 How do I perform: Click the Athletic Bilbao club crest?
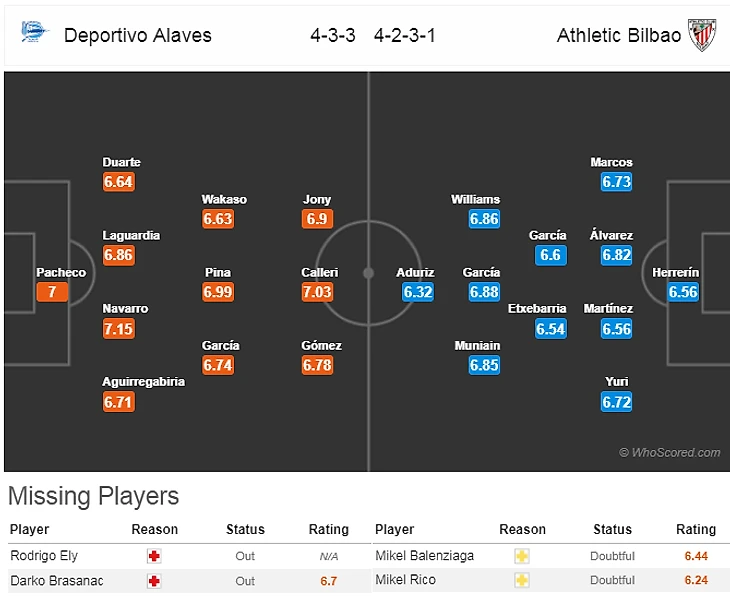click(x=703, y=35)
